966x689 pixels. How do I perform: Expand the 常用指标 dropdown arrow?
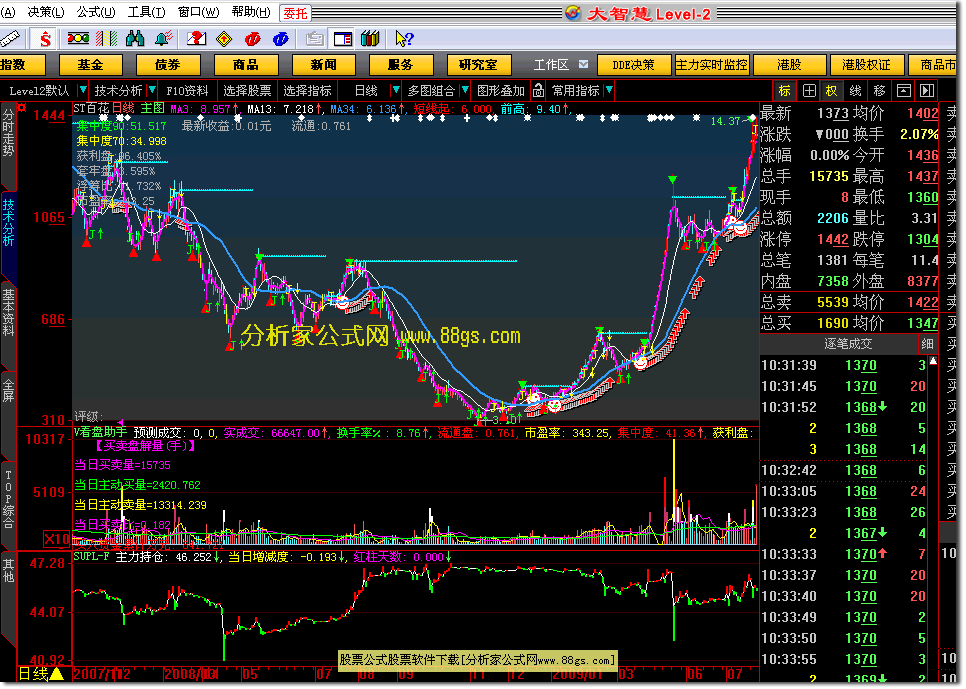[609, 91]
